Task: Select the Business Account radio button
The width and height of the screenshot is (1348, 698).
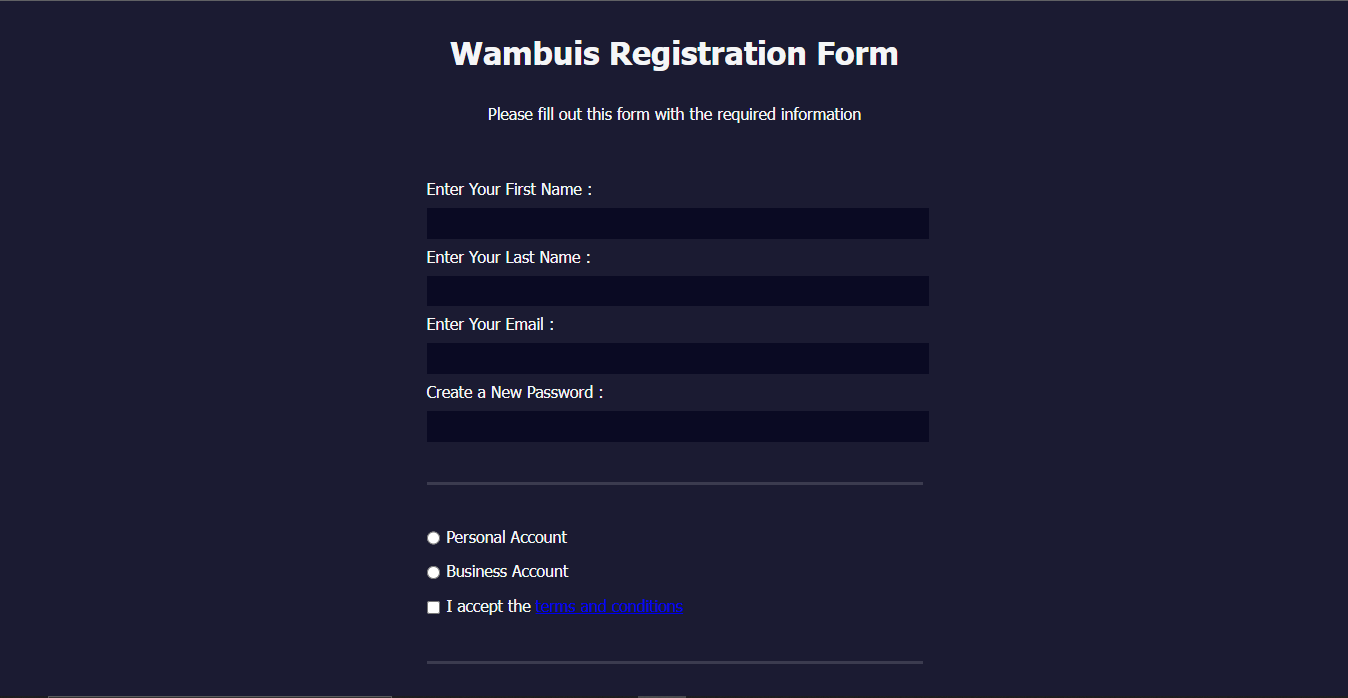Action: [433, 571]
